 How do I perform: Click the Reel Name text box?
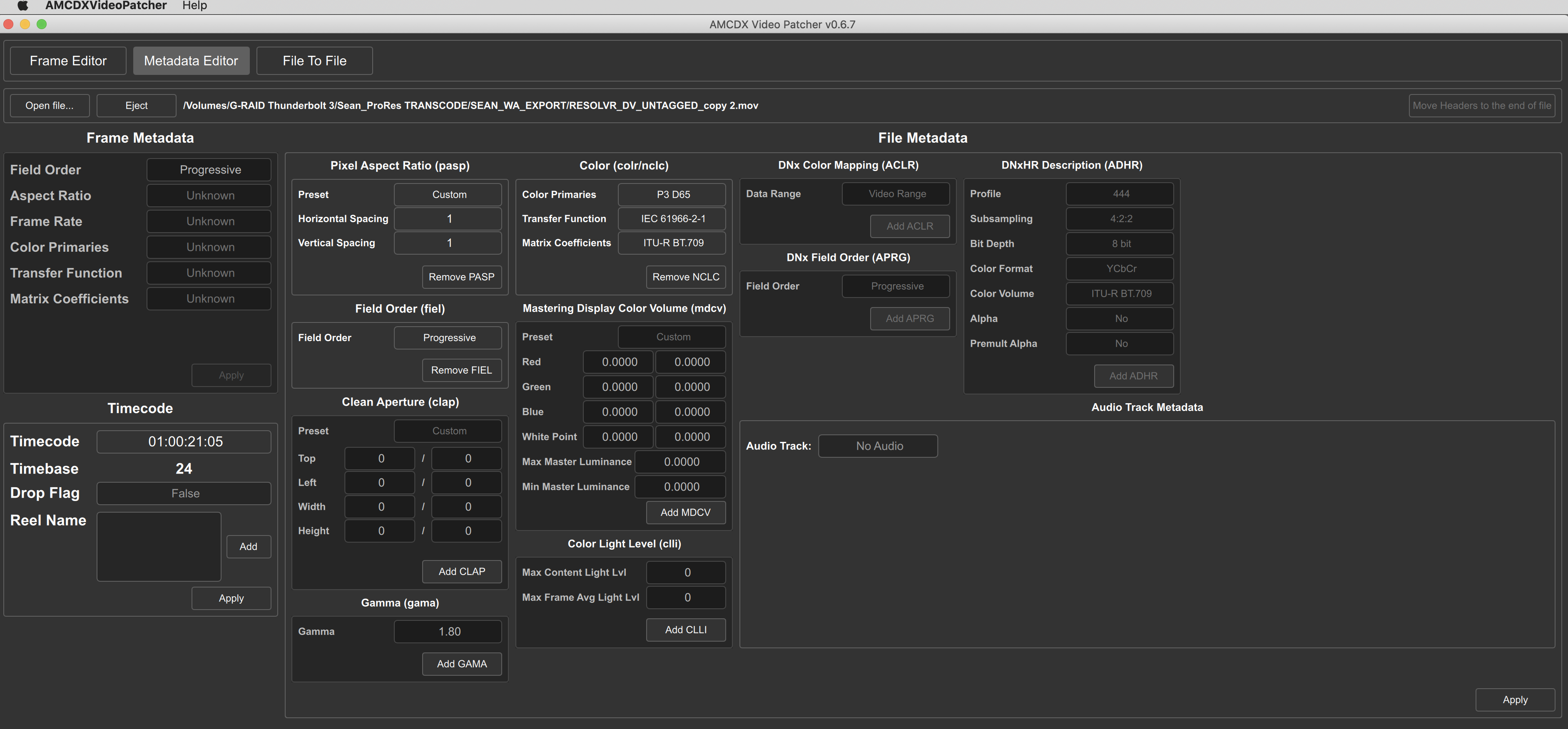pos(159,546)
